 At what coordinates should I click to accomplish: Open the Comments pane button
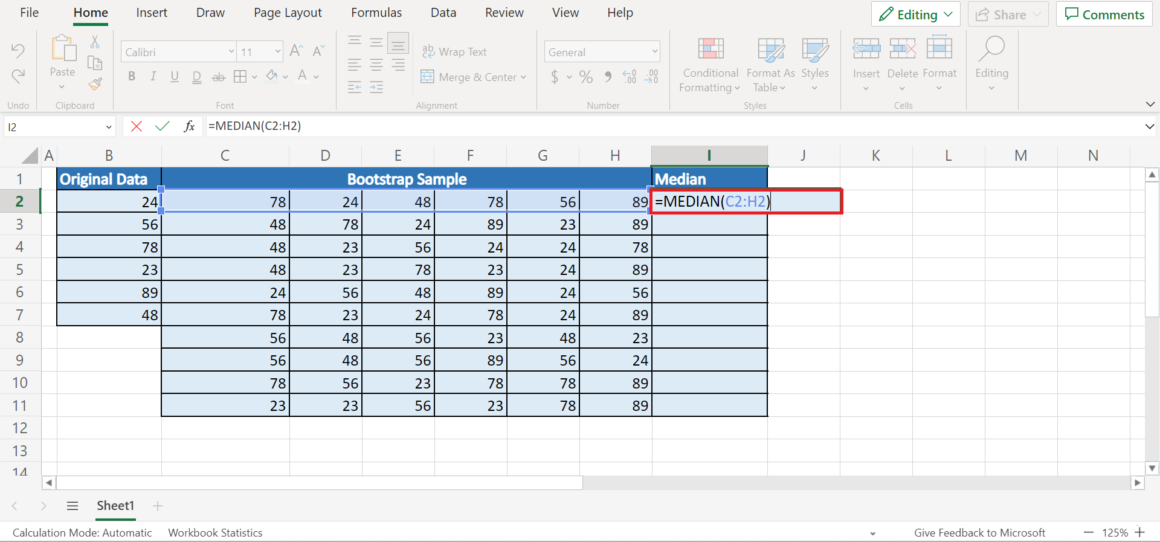(1105, 14)
